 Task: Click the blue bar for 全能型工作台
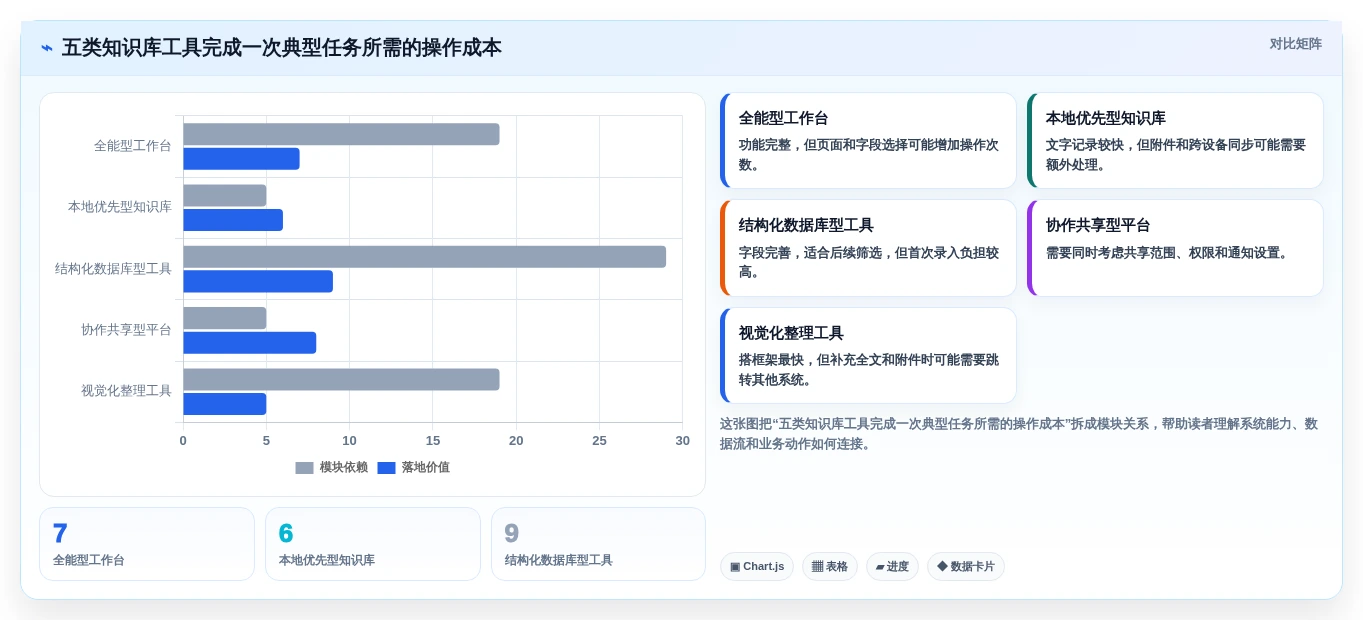pyautogui.click(x=241, y=159)
